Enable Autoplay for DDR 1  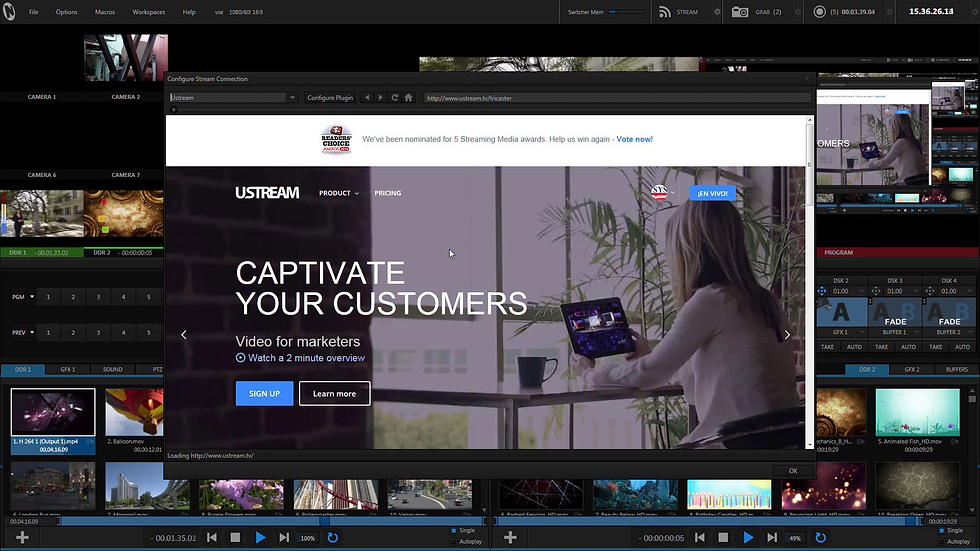454,542
